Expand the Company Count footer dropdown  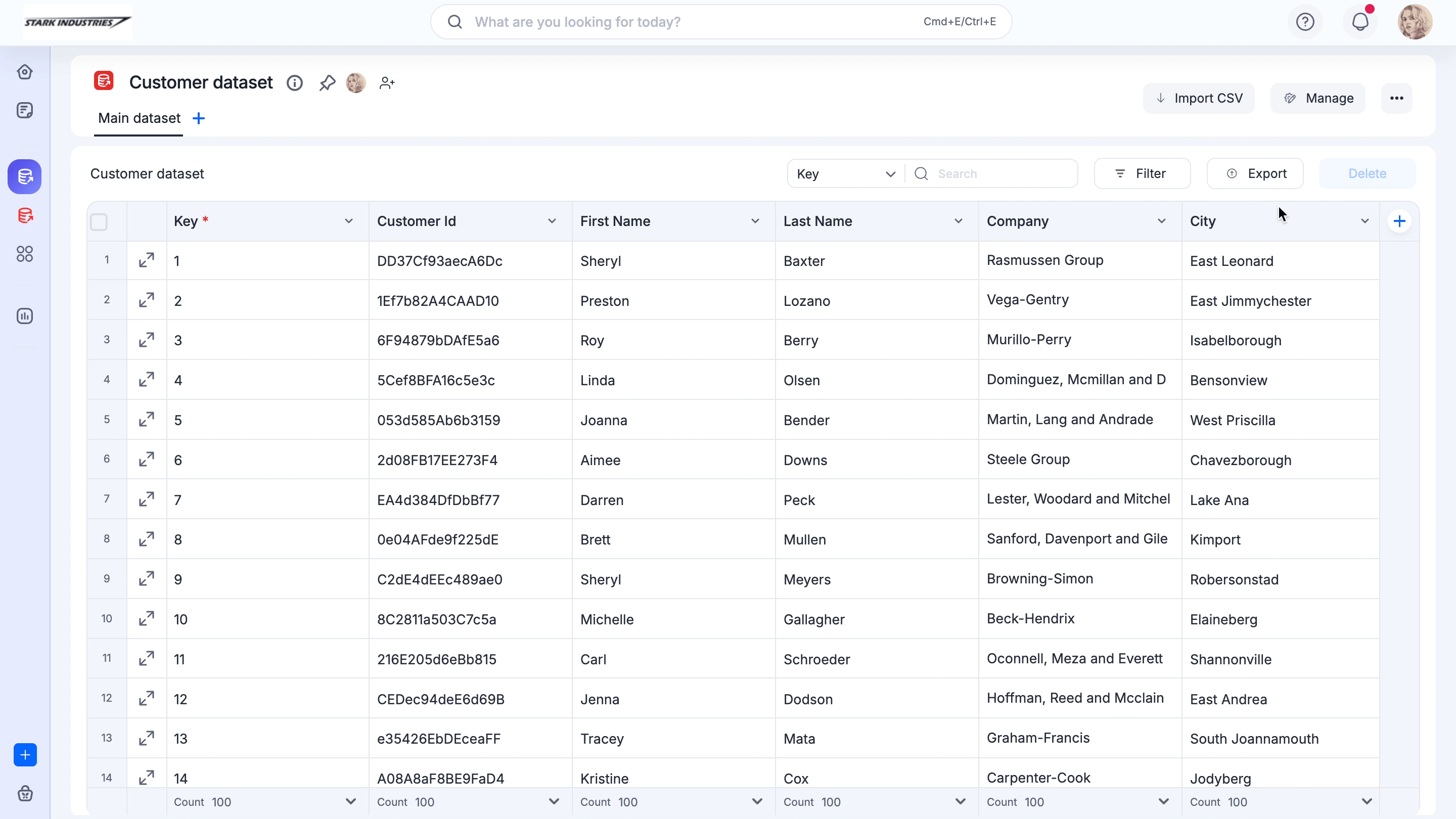1163,801
